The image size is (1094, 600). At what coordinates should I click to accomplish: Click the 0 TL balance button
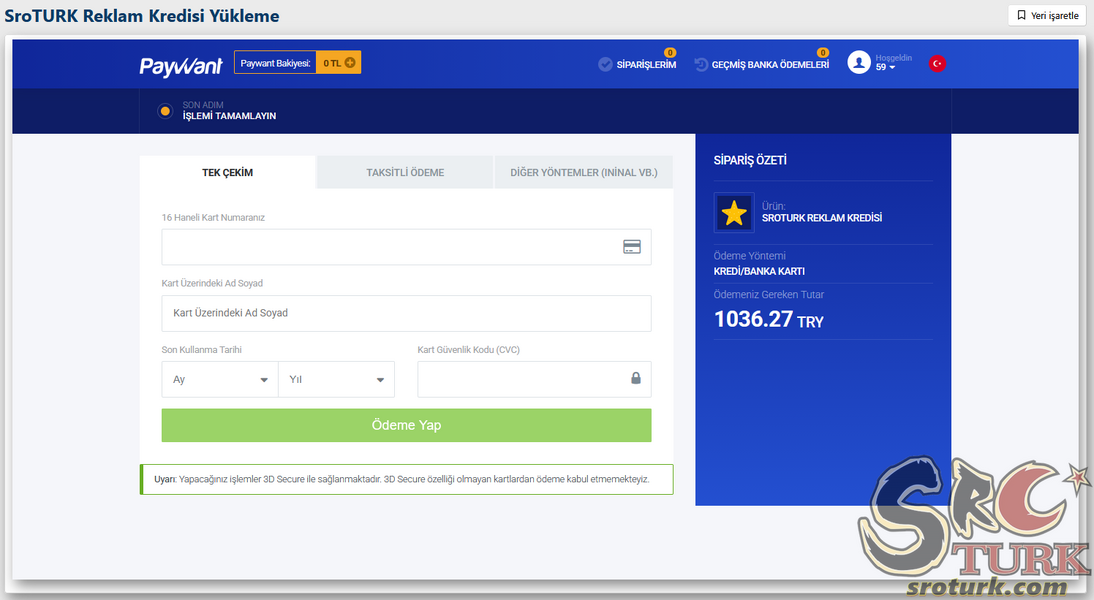pyautogui.click(x=338, y=63)
